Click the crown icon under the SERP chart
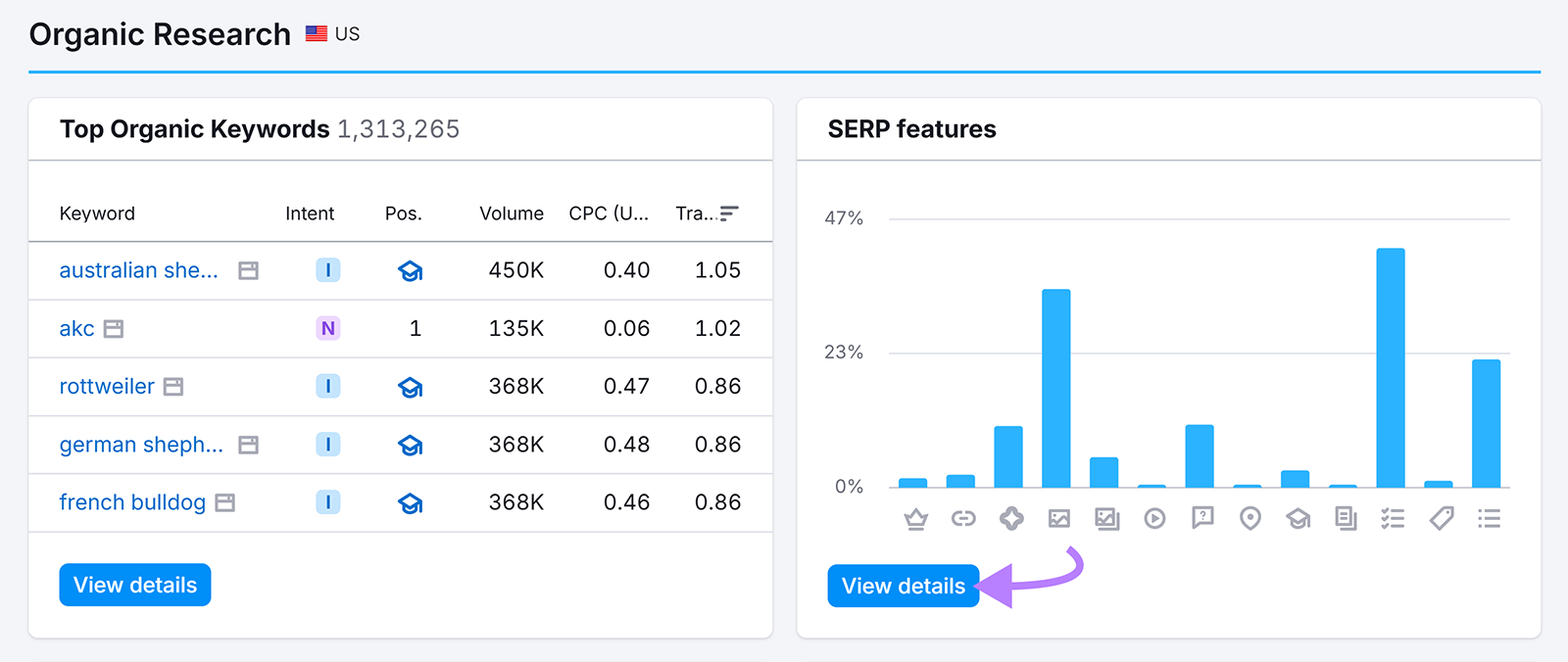The image size is (1568, 662). click(x=915, y=519)
